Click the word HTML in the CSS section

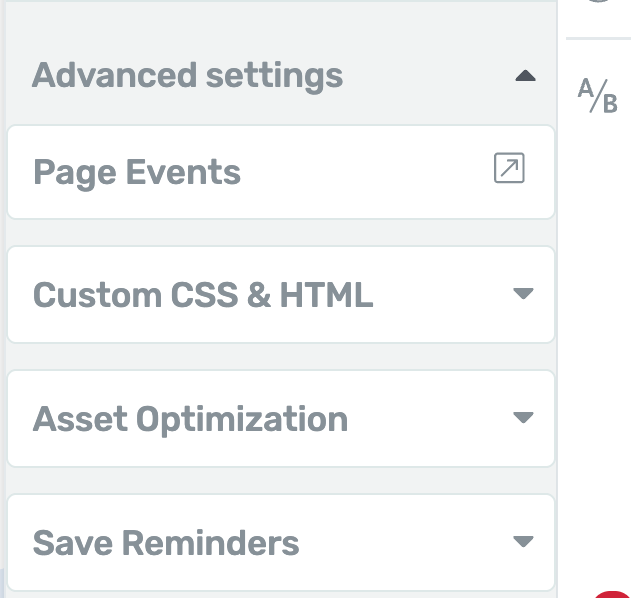[x=326, y=295]
